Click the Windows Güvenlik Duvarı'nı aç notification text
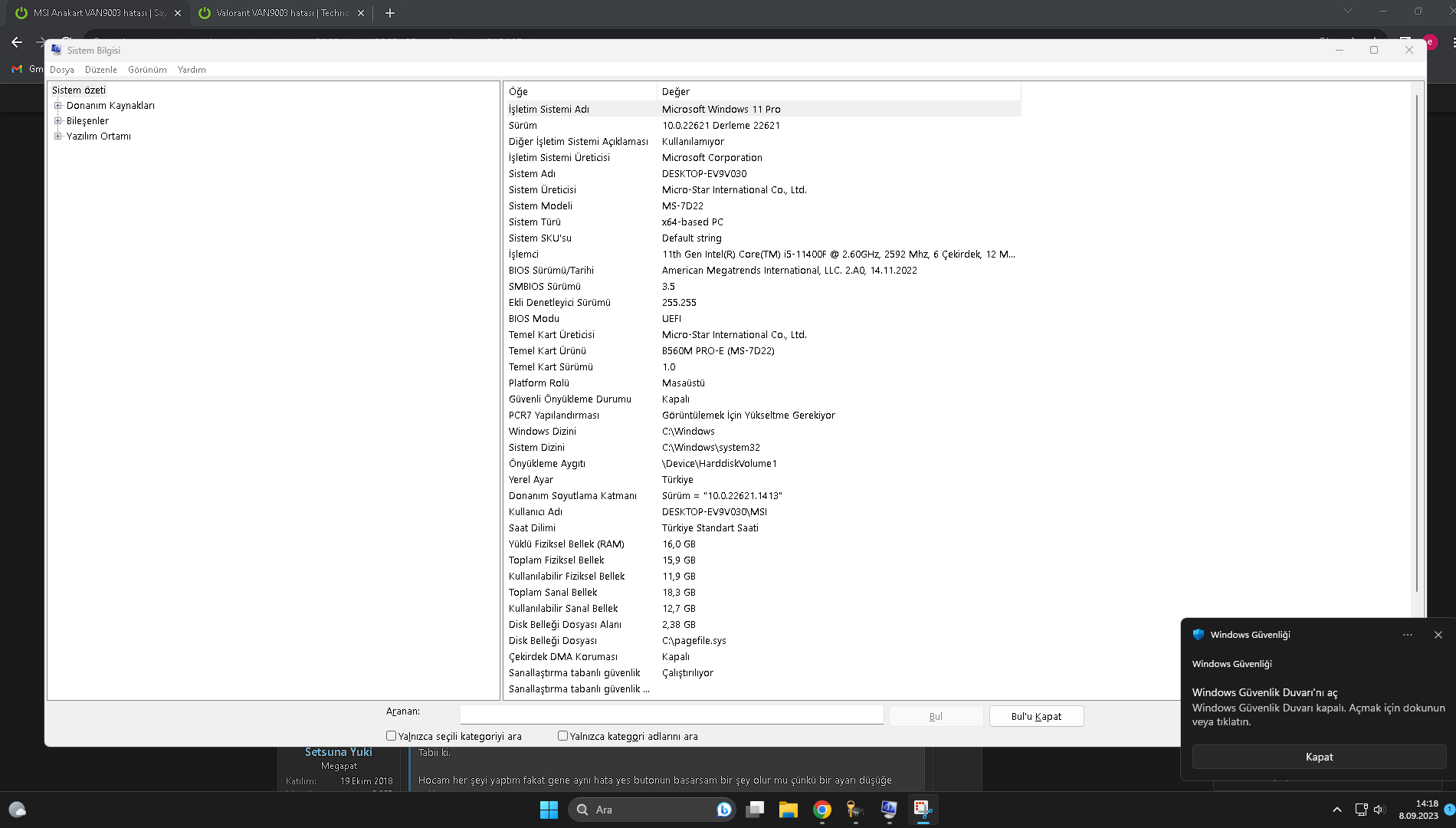 (x=1264, y=692)
